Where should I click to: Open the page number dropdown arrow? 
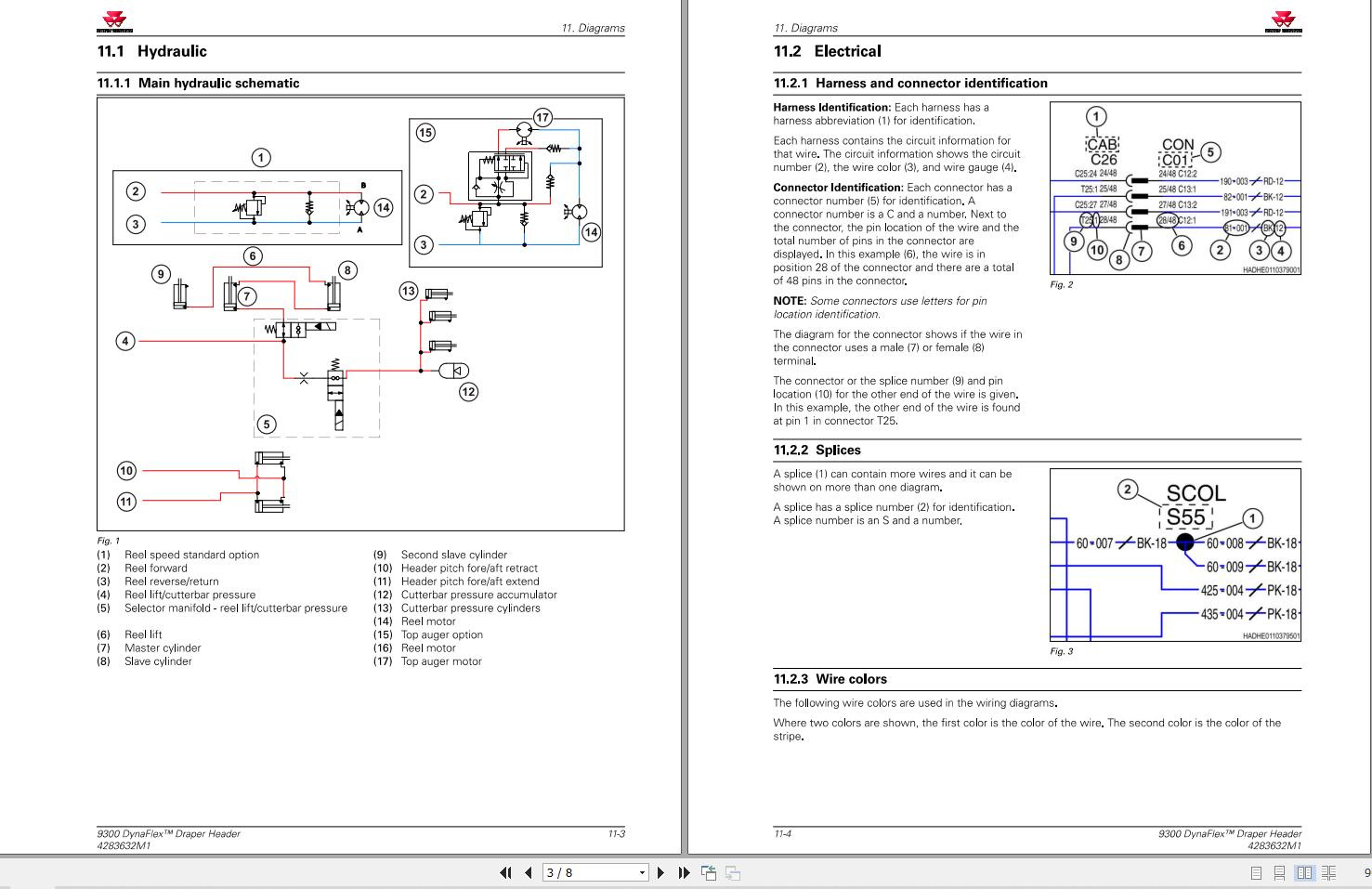coord(642,872)
